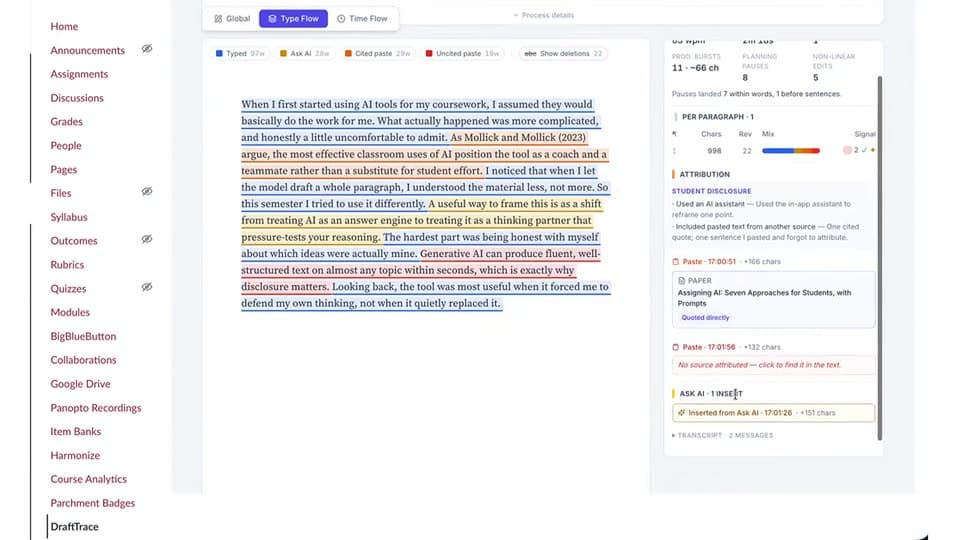This screenshot has width=960, height=540.
Task: Open Syllabus in the sidebar
Action: click(69, 217)
